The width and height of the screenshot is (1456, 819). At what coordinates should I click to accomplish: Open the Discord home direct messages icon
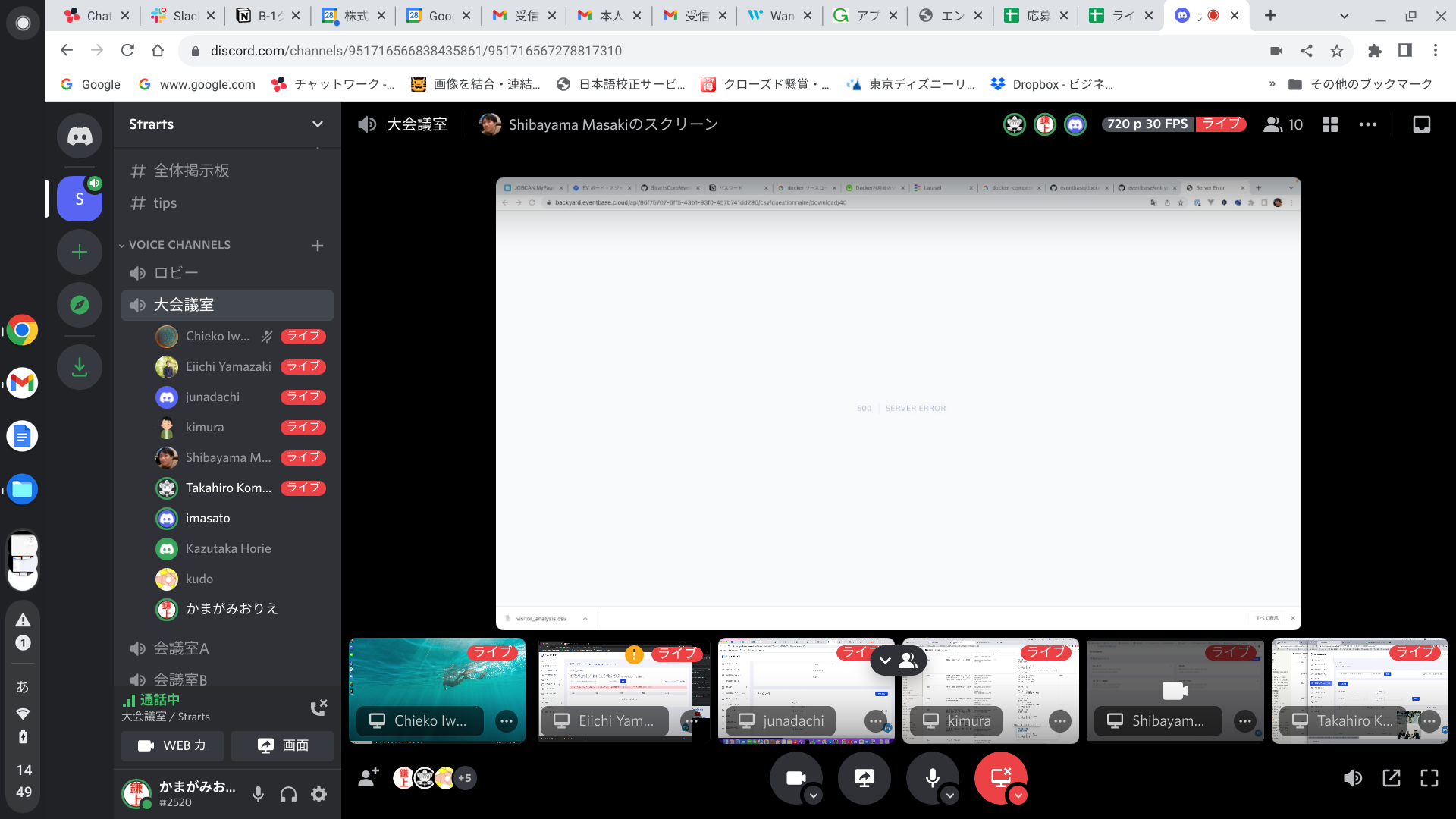point(80,136)
